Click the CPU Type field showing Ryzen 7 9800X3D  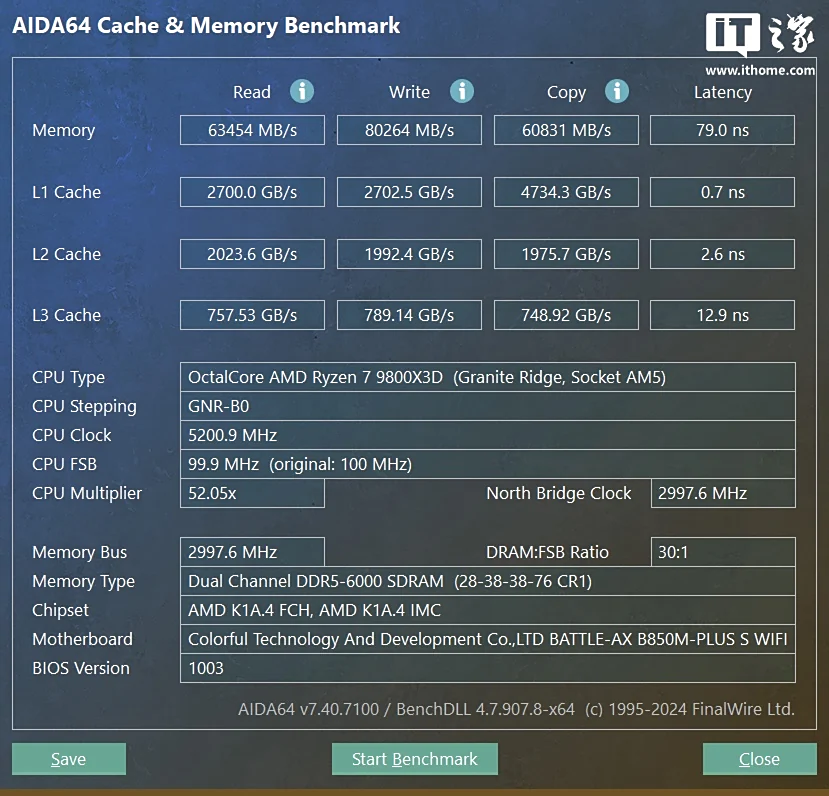[487, 377]
